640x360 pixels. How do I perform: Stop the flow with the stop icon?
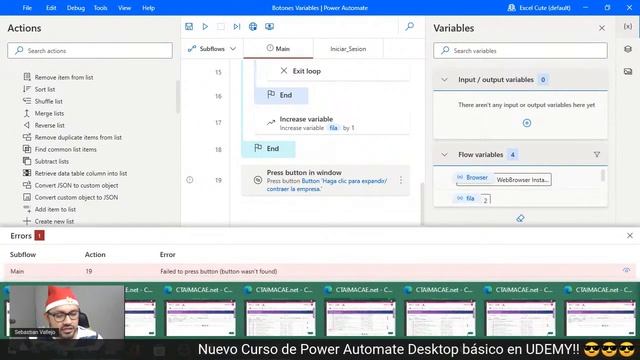pos(221,27)
